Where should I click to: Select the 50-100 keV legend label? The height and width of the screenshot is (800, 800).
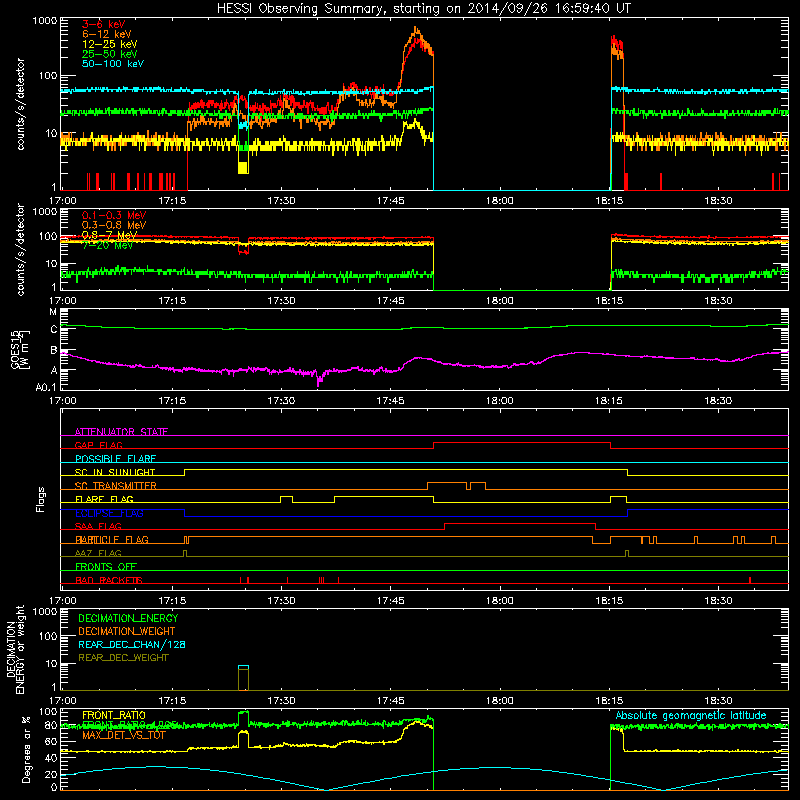[x=113, y=64]
